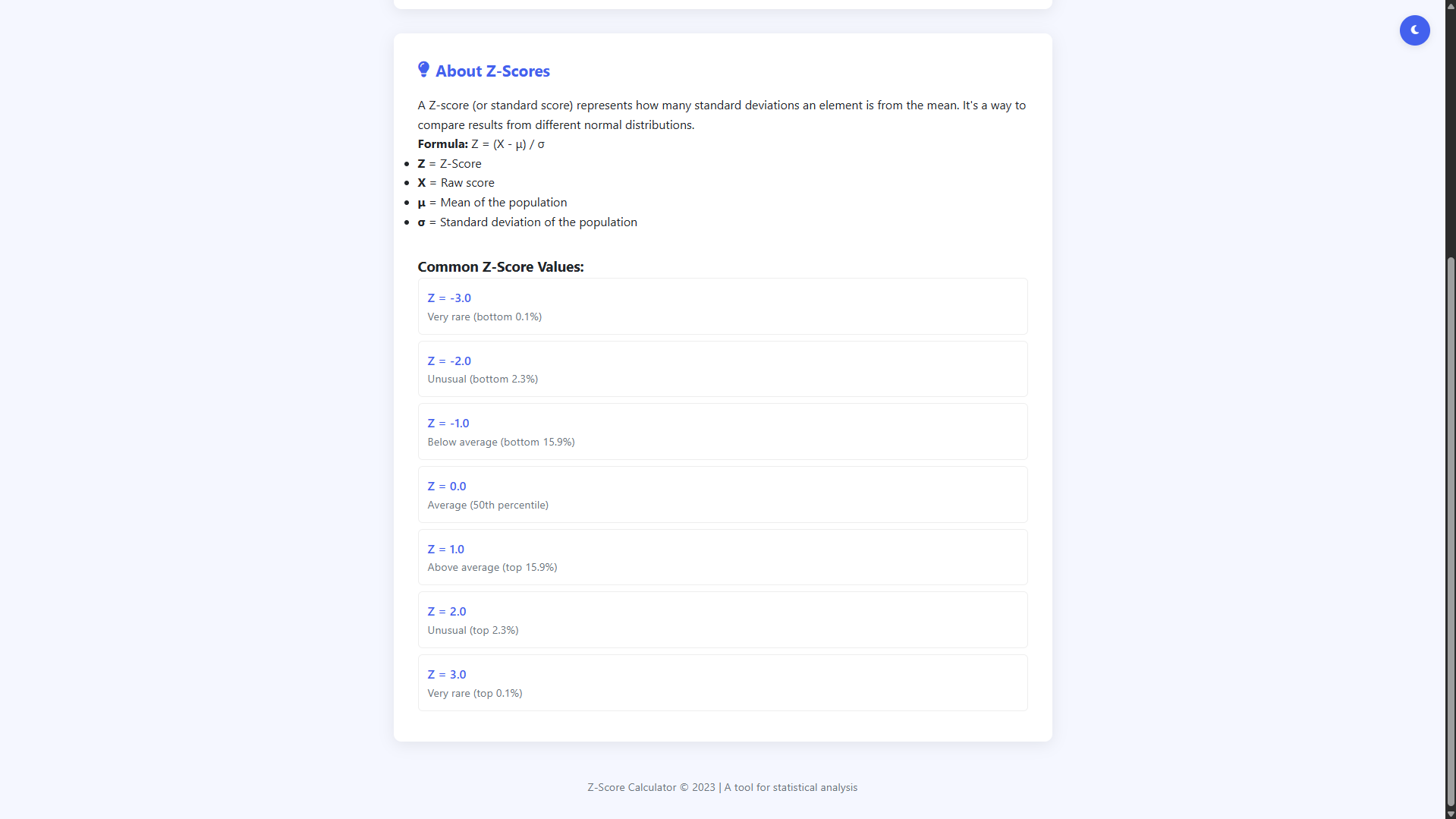
Task: Click the lightbulb icon beside About Z-Scores
Action: pyautogui.click(x=423, y=70)
